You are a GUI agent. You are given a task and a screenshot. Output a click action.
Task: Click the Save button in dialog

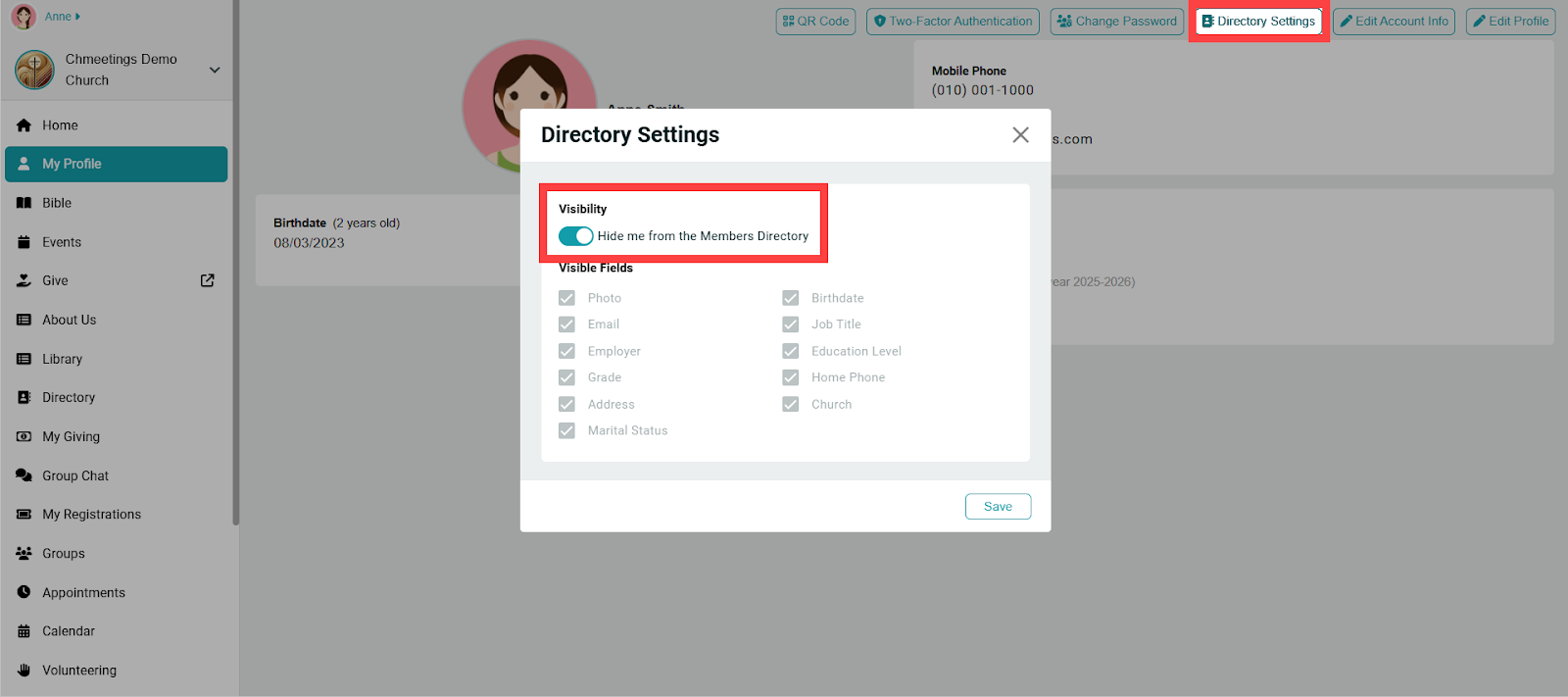pos(998,507)
